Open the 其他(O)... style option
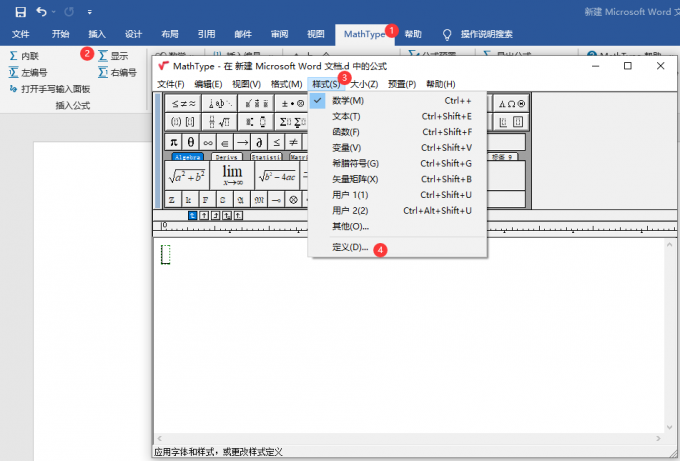The width and height of the screenshot is (680, 461). click(397, 226)
